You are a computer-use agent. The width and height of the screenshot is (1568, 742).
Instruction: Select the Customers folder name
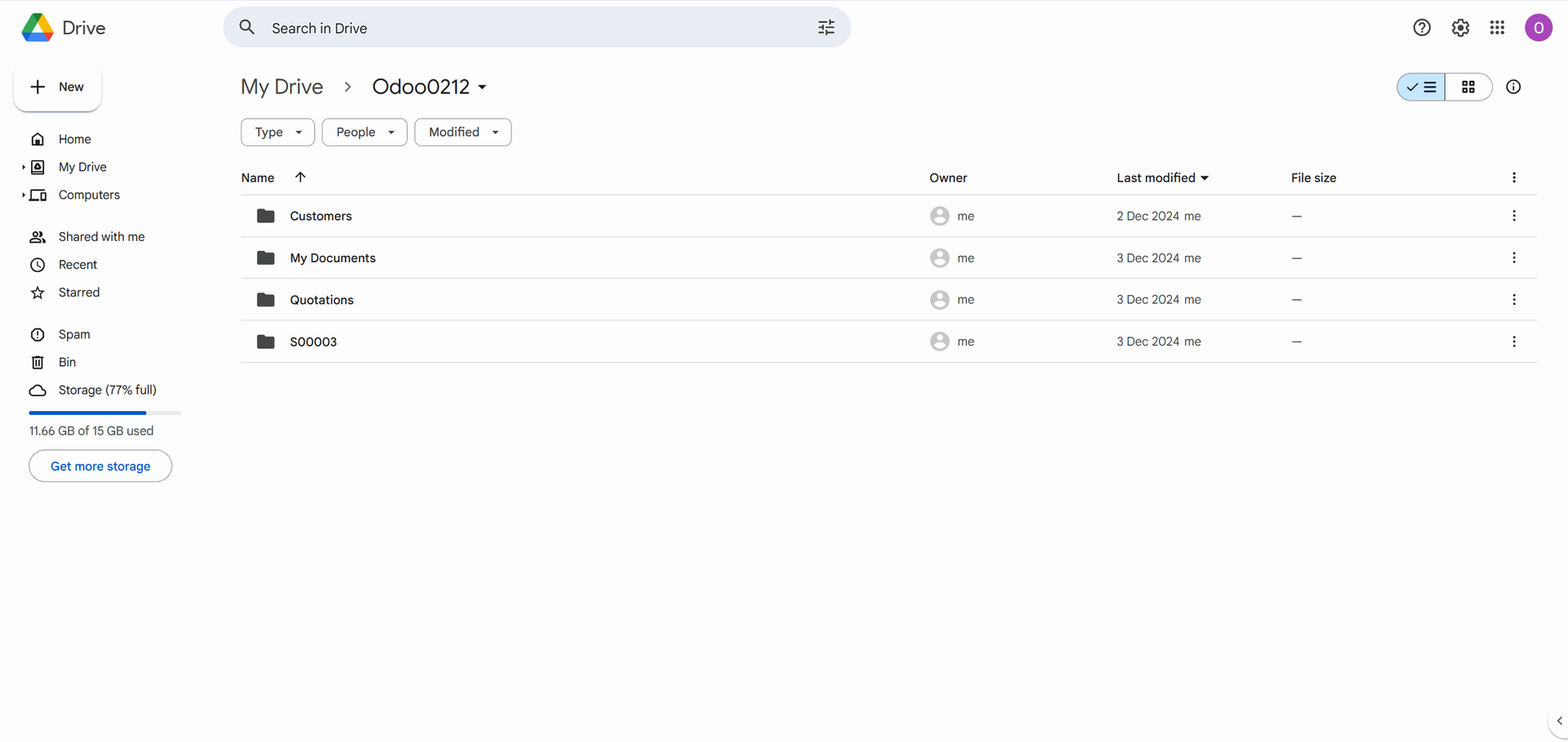click(321, 216)
